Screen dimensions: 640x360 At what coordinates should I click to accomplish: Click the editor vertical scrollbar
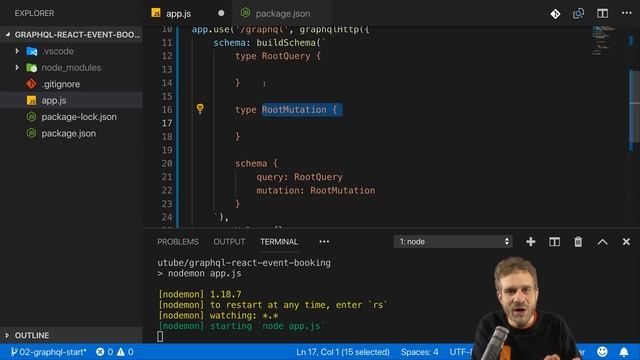(634, 106)
